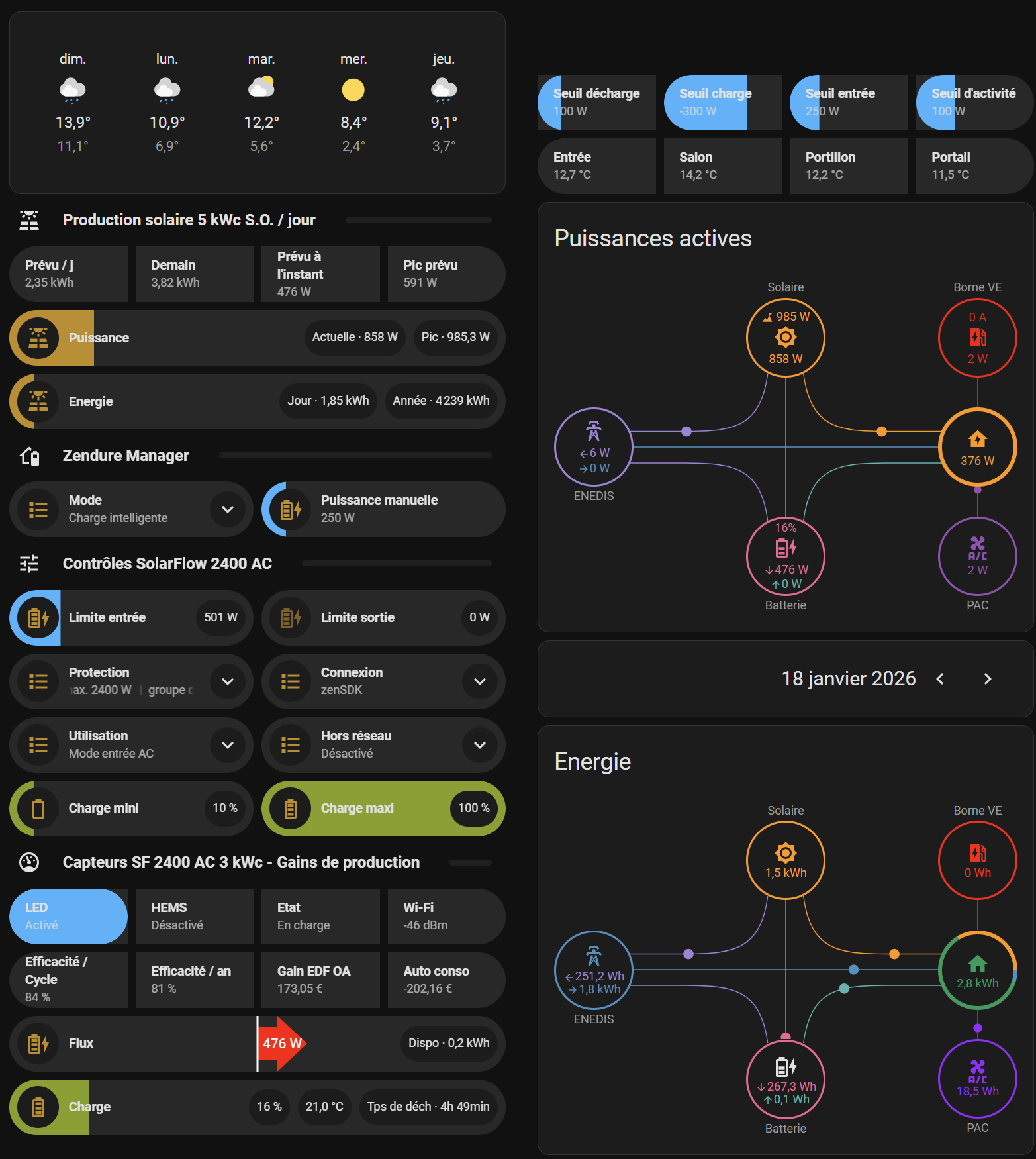The width and height of the screenshot is (1036, 1159).
Task: Click the Etat En charge tile
Action: 320,917
